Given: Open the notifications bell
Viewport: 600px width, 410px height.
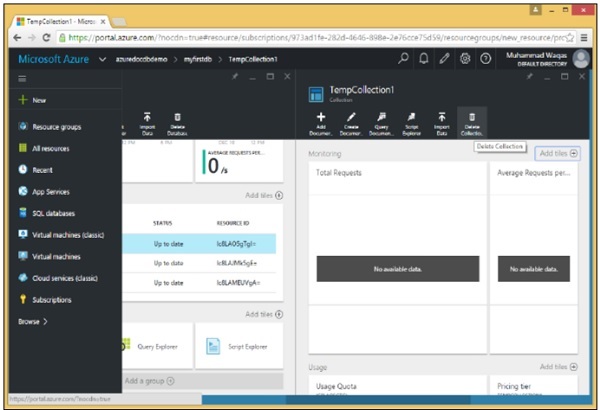Looking at the screenshot, I should pos(424,59).
